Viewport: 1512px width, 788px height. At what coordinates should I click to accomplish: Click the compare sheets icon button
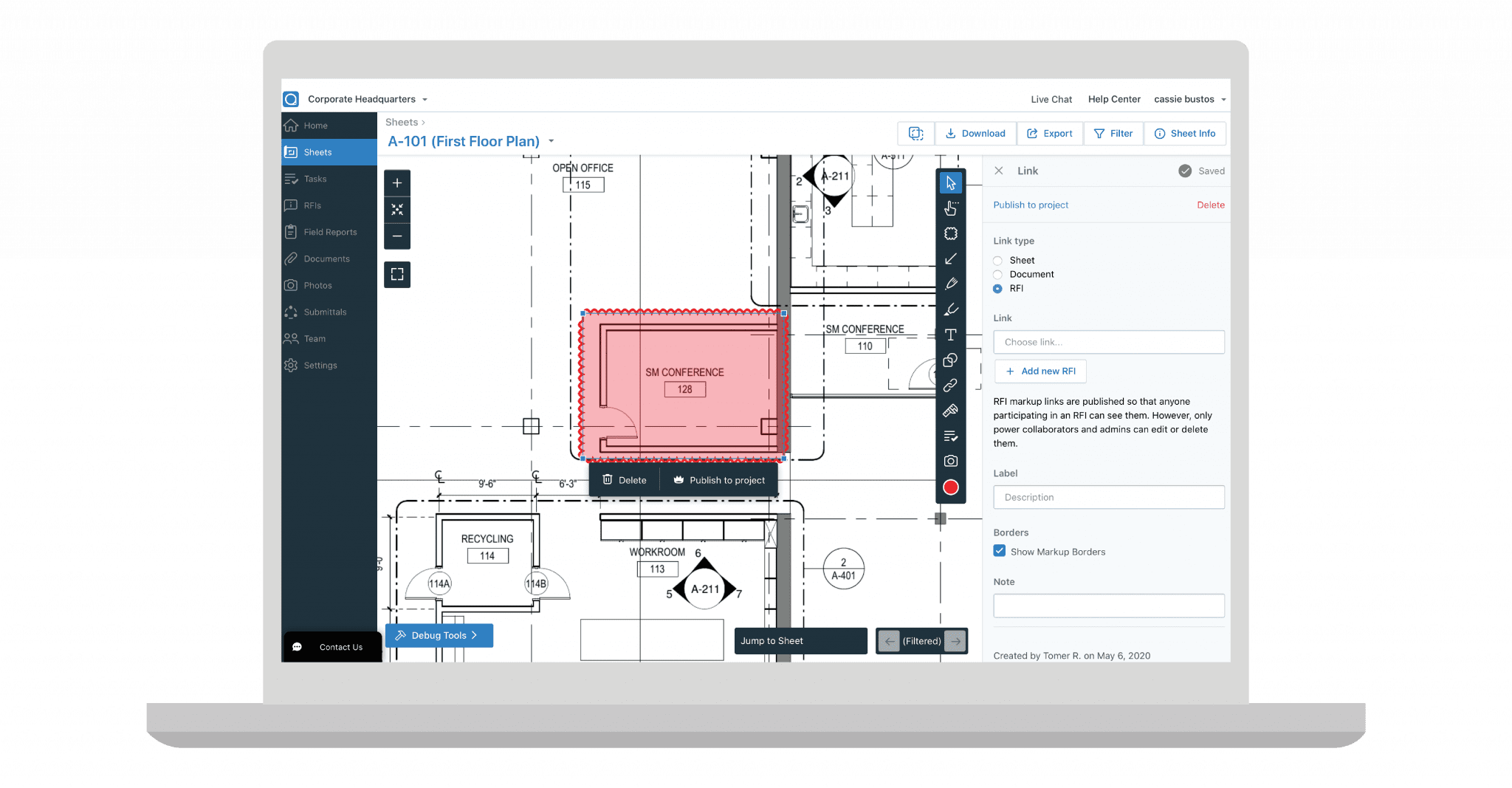pos(916,134)
